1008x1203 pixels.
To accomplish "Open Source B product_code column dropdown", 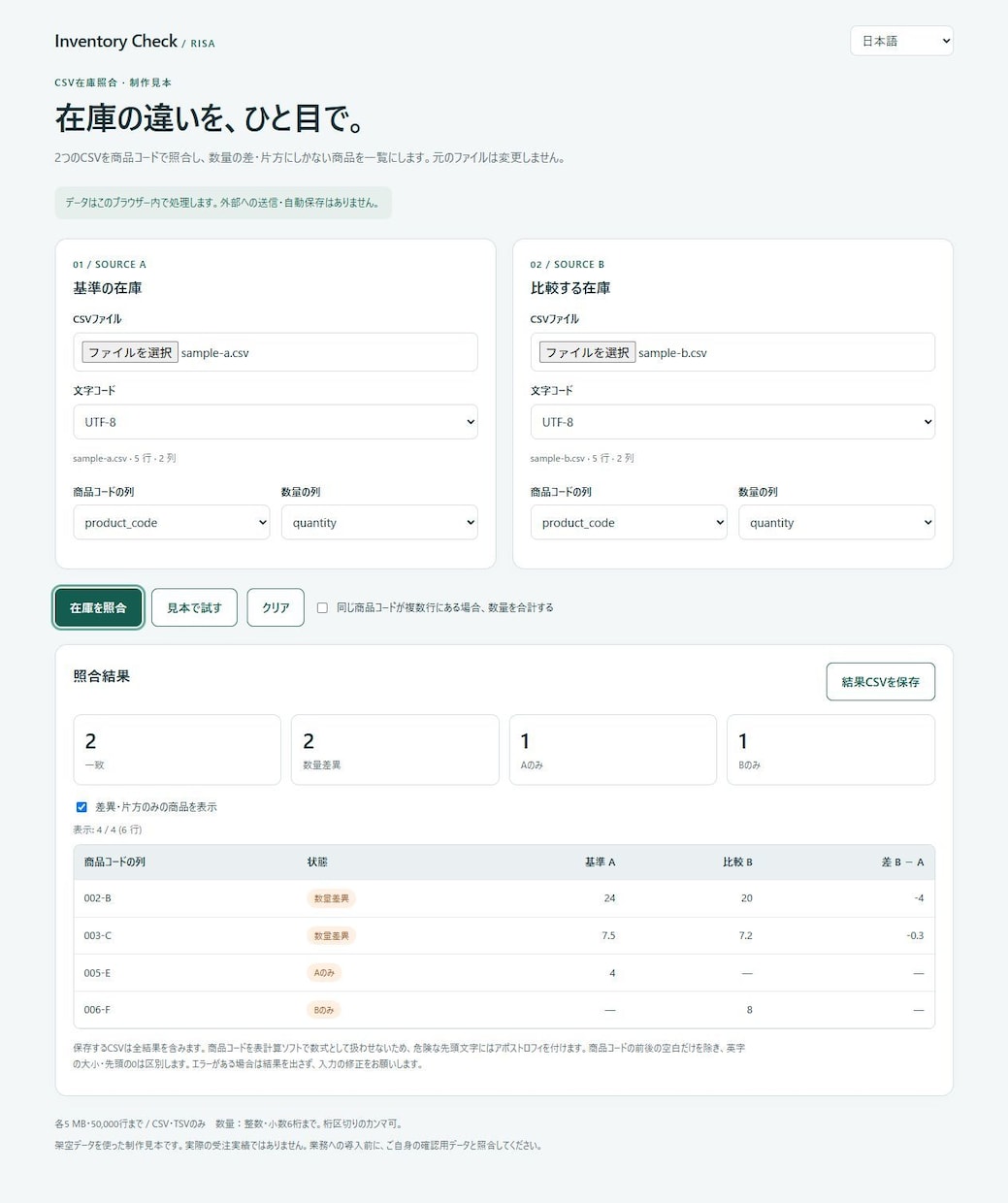I will pos(629,522).
